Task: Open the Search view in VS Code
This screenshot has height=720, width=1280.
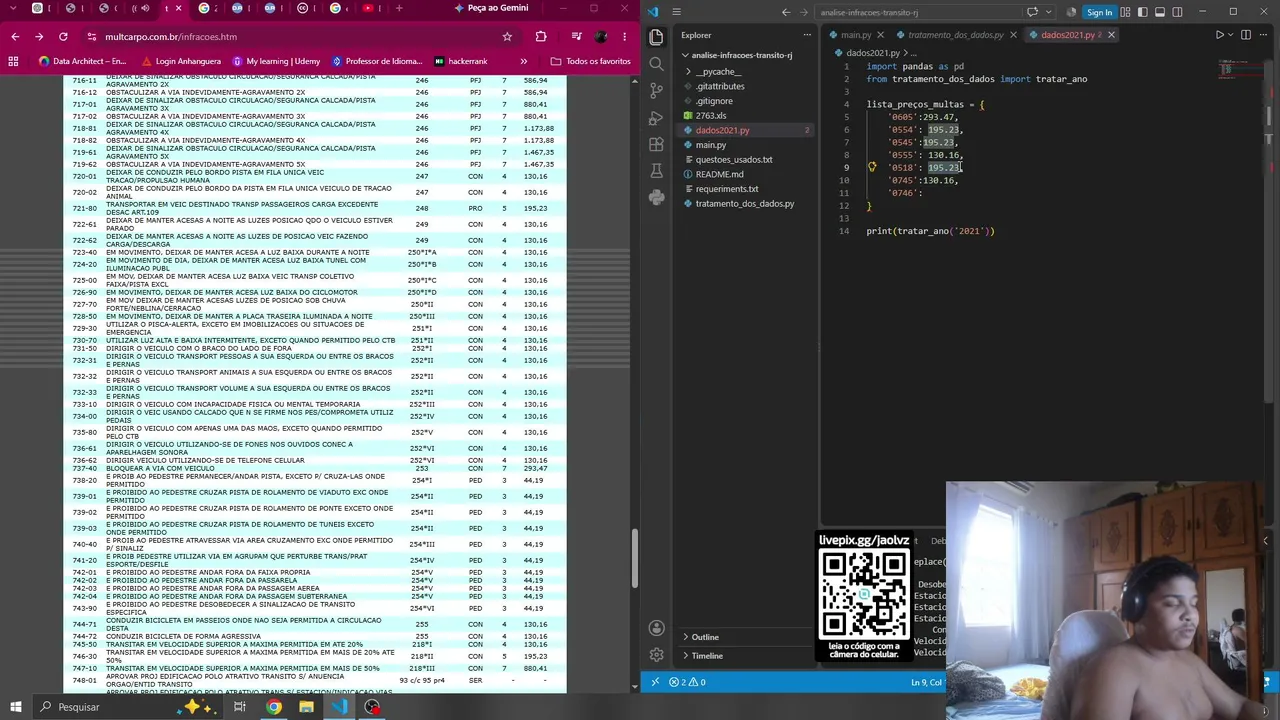Action: tap(656, 64)
